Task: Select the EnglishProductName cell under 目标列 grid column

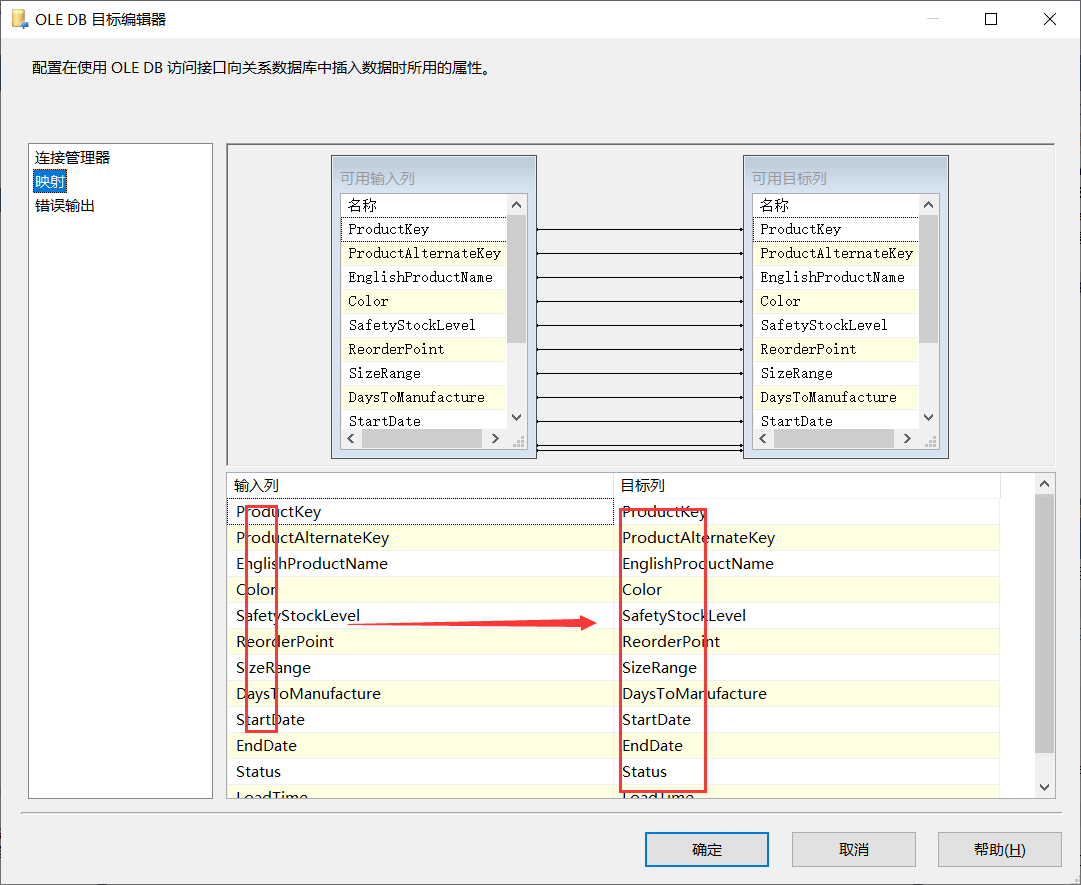Action: click(x=807, y=564)
